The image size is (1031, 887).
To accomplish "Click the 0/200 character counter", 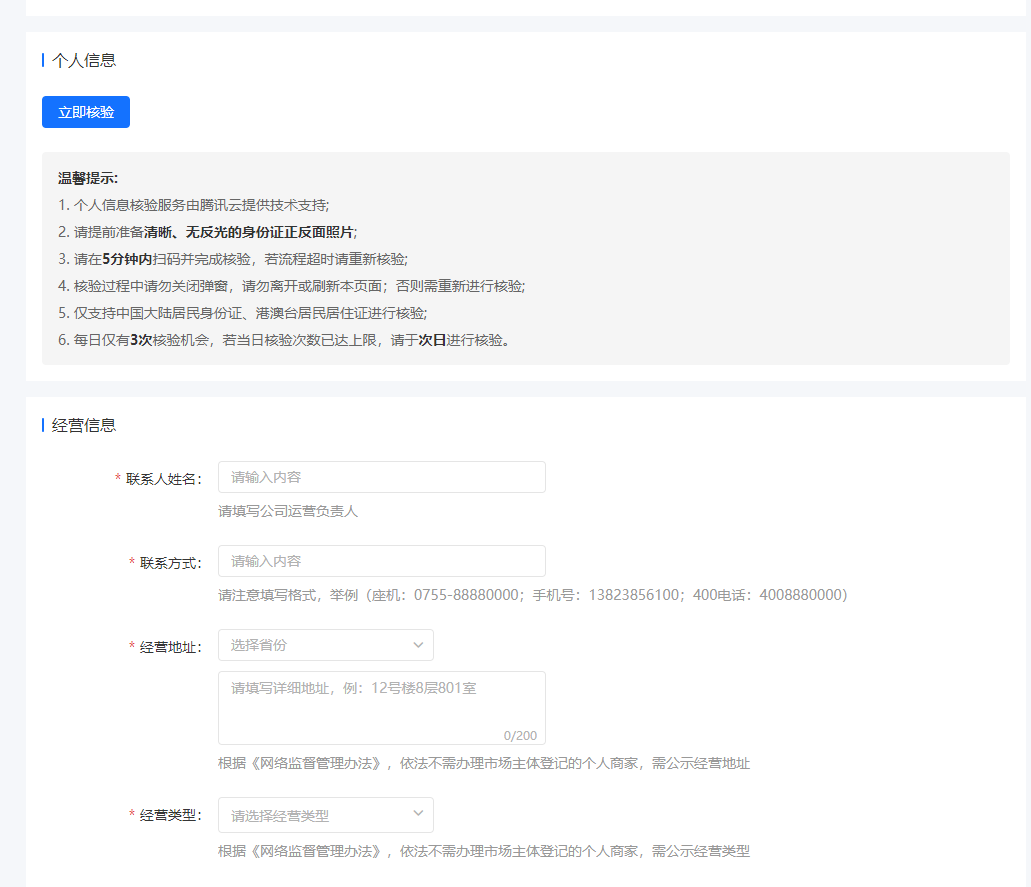I will click(520, 735).
